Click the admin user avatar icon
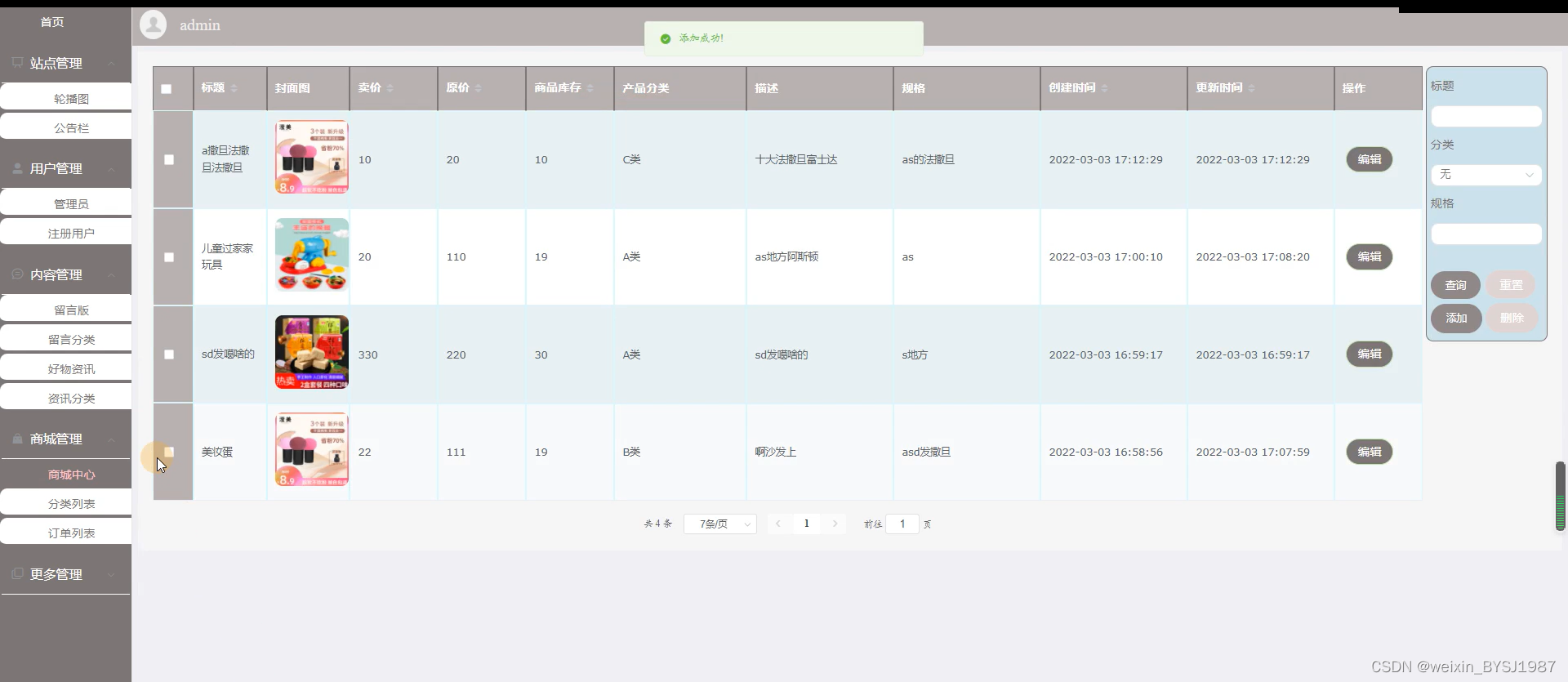 [153, 25]
